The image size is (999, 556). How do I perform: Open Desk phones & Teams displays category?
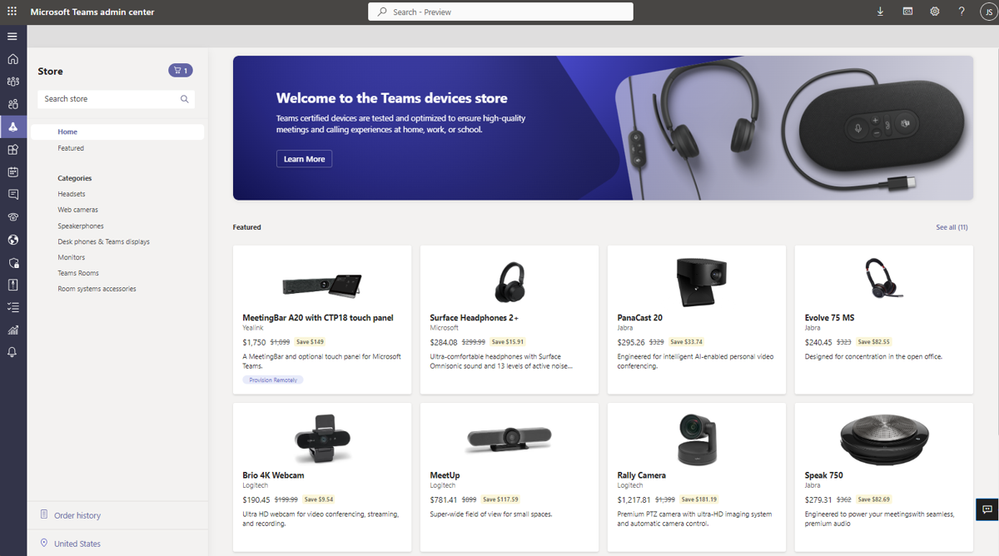coord(103,241)
